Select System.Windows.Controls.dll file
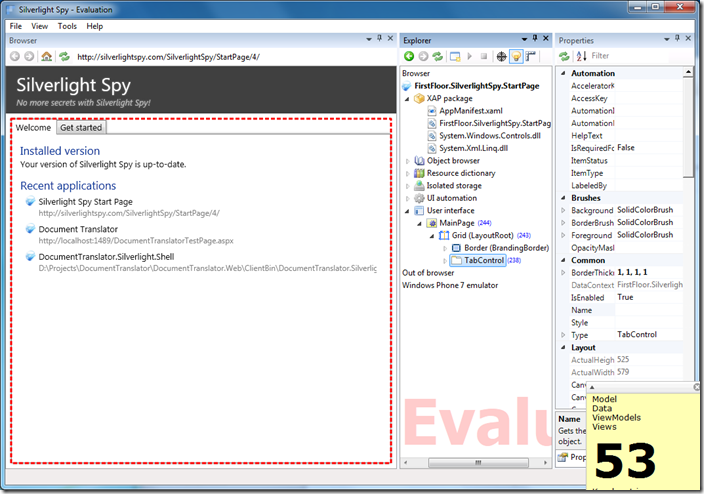The width and height of the screenshot is (704, 494). point(490,136)
